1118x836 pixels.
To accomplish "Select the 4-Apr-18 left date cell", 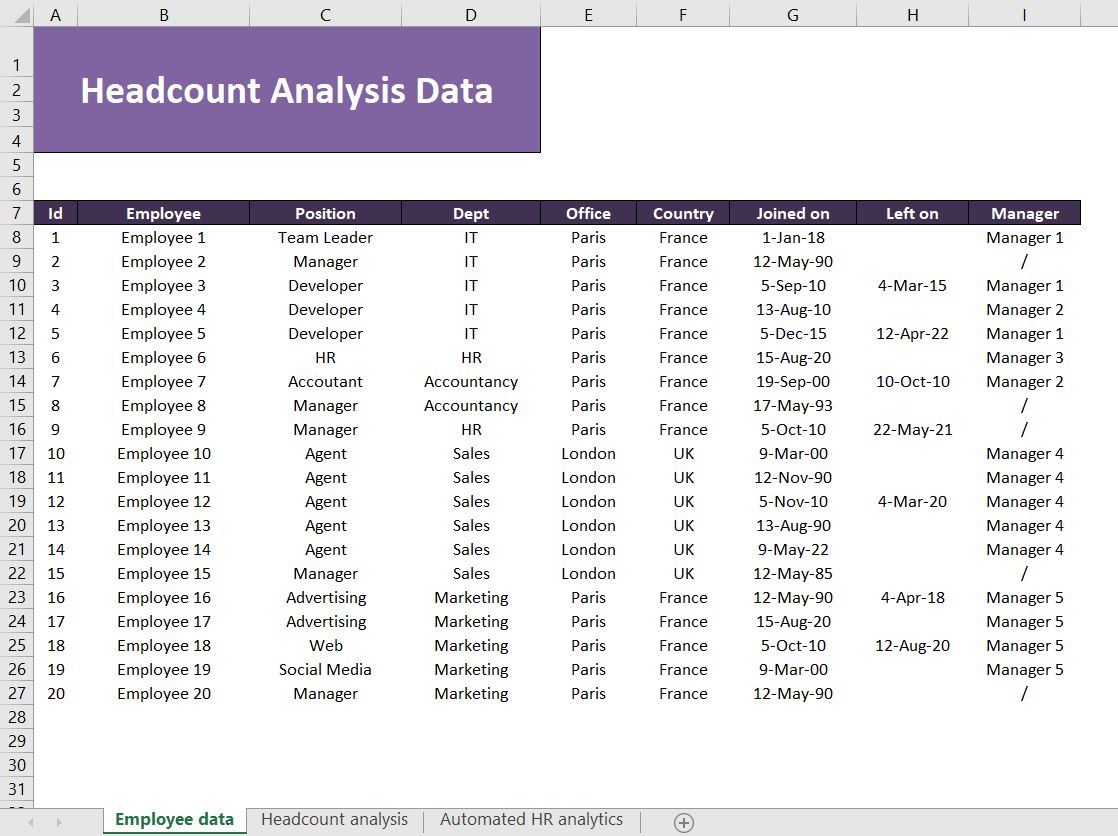I will click(x=913, y=597).
